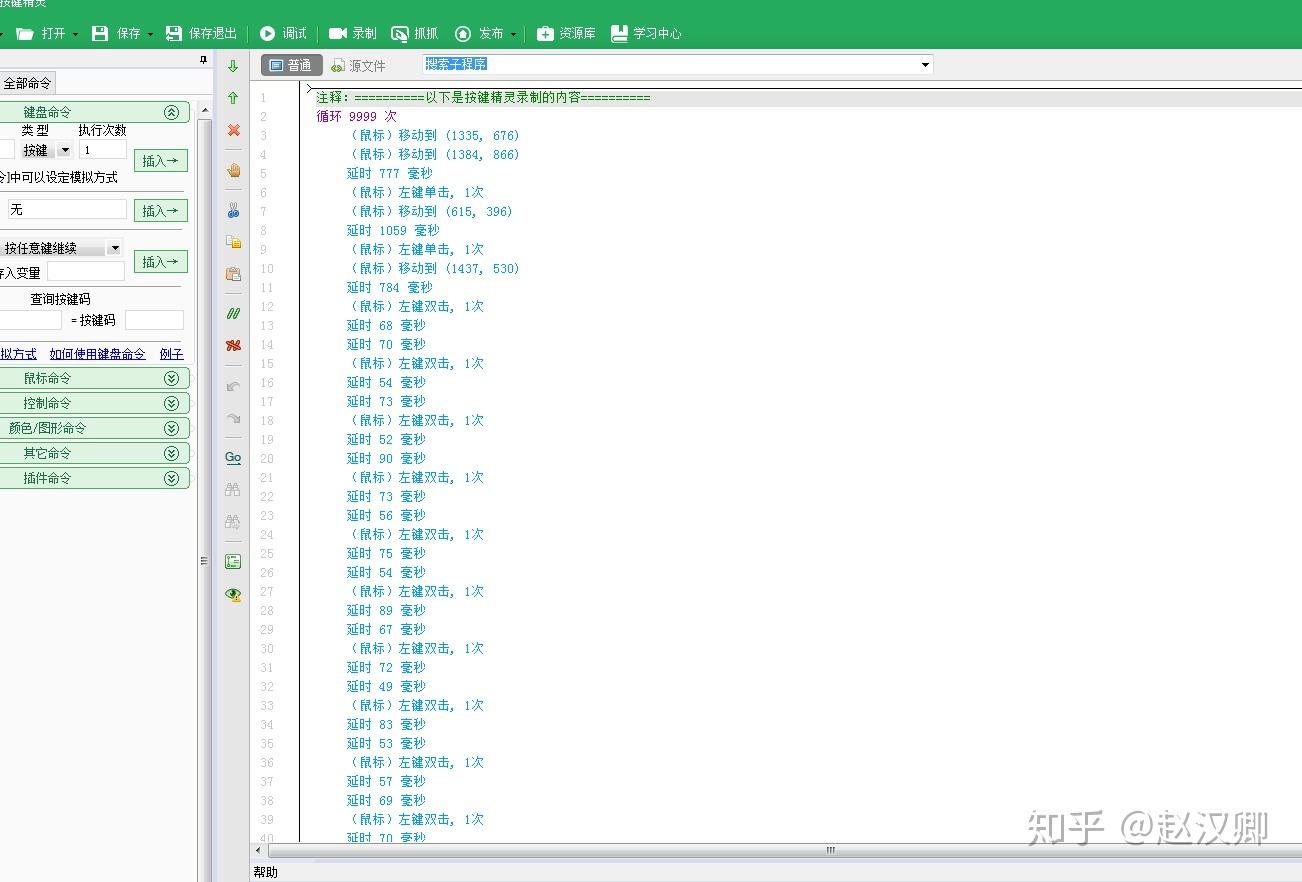Click the upper binoculars find icon
The height and width of the screenshot is (882, 1302).
coord(233,490)
